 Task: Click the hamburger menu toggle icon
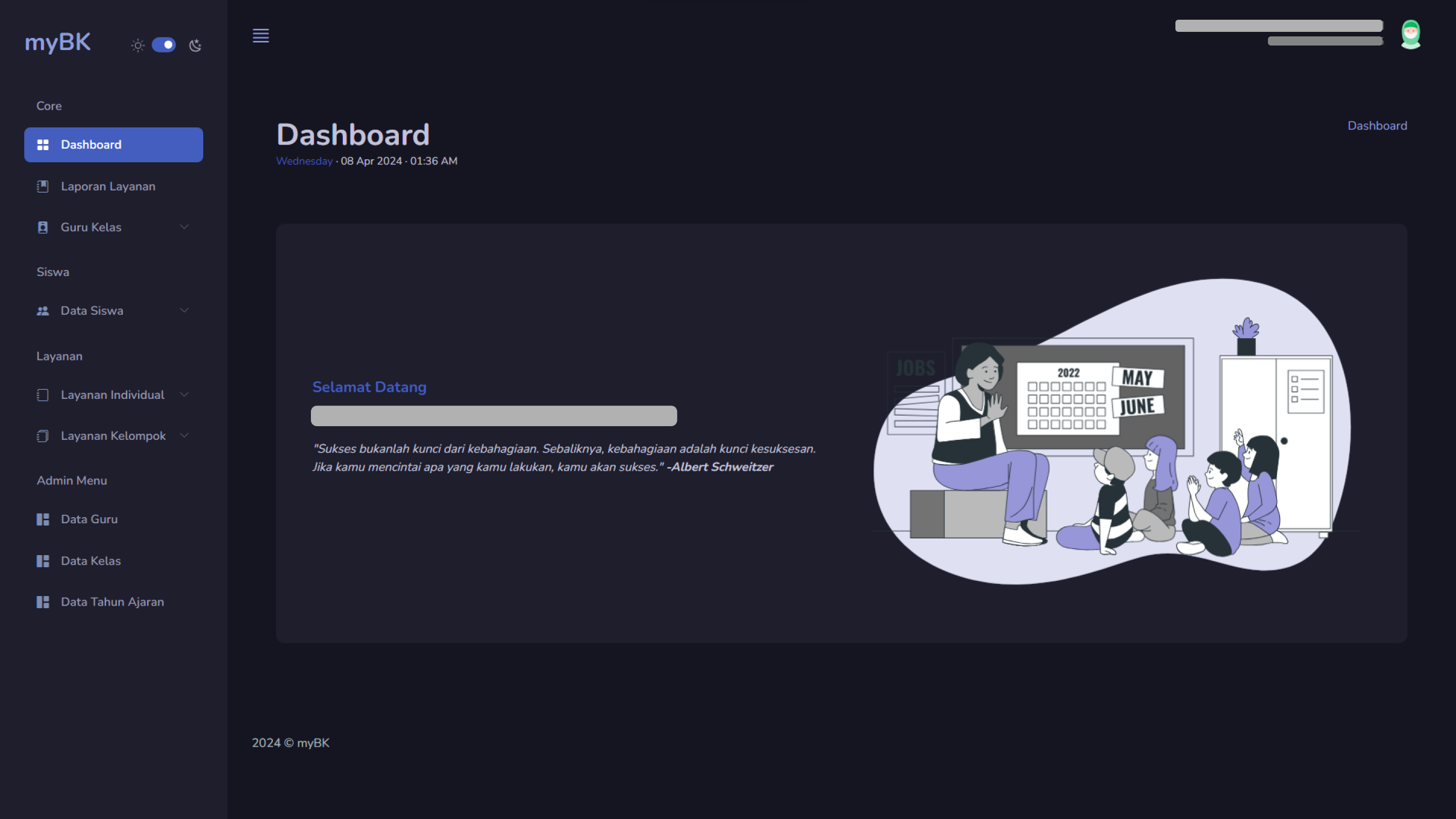coord(260,35)
